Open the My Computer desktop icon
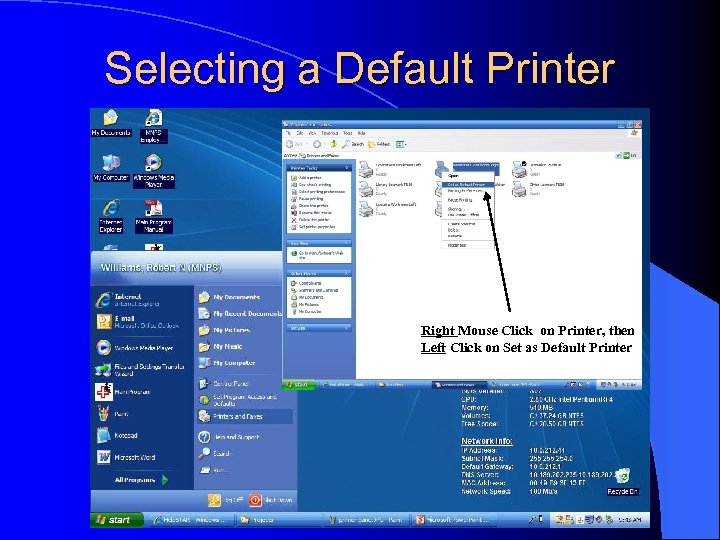Viewport: 720px width, 540px height. 111,168
